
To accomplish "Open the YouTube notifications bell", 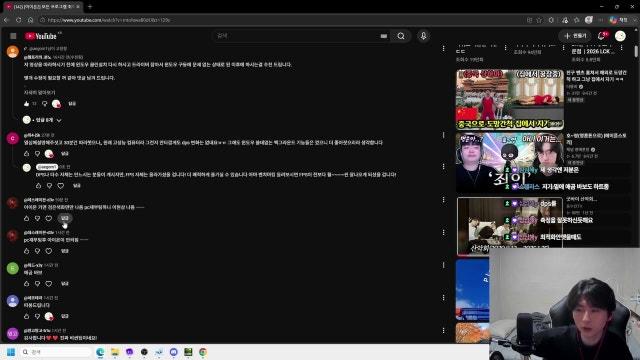I will [602, 36].
